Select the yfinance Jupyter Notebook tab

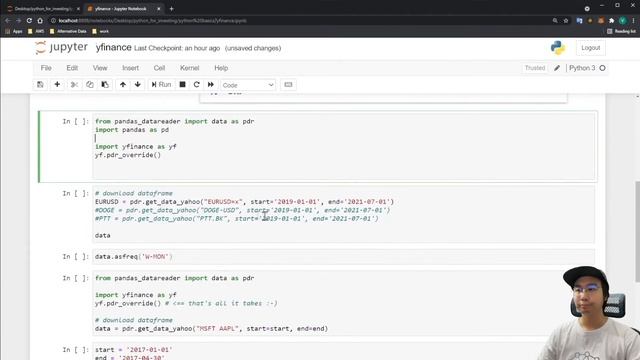(124, 9)
